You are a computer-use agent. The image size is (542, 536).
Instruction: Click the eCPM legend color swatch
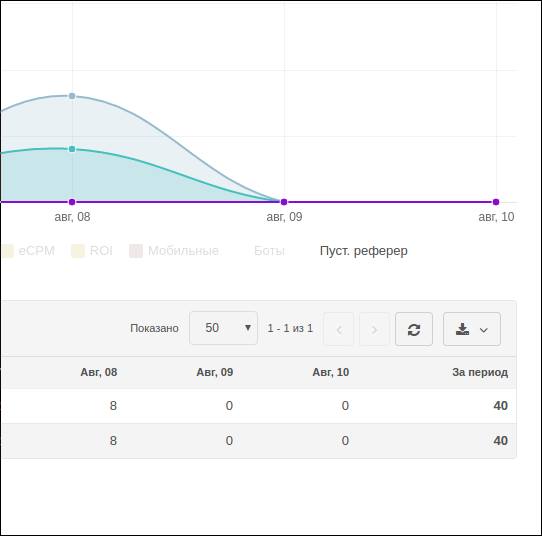[x=8, y=251]
